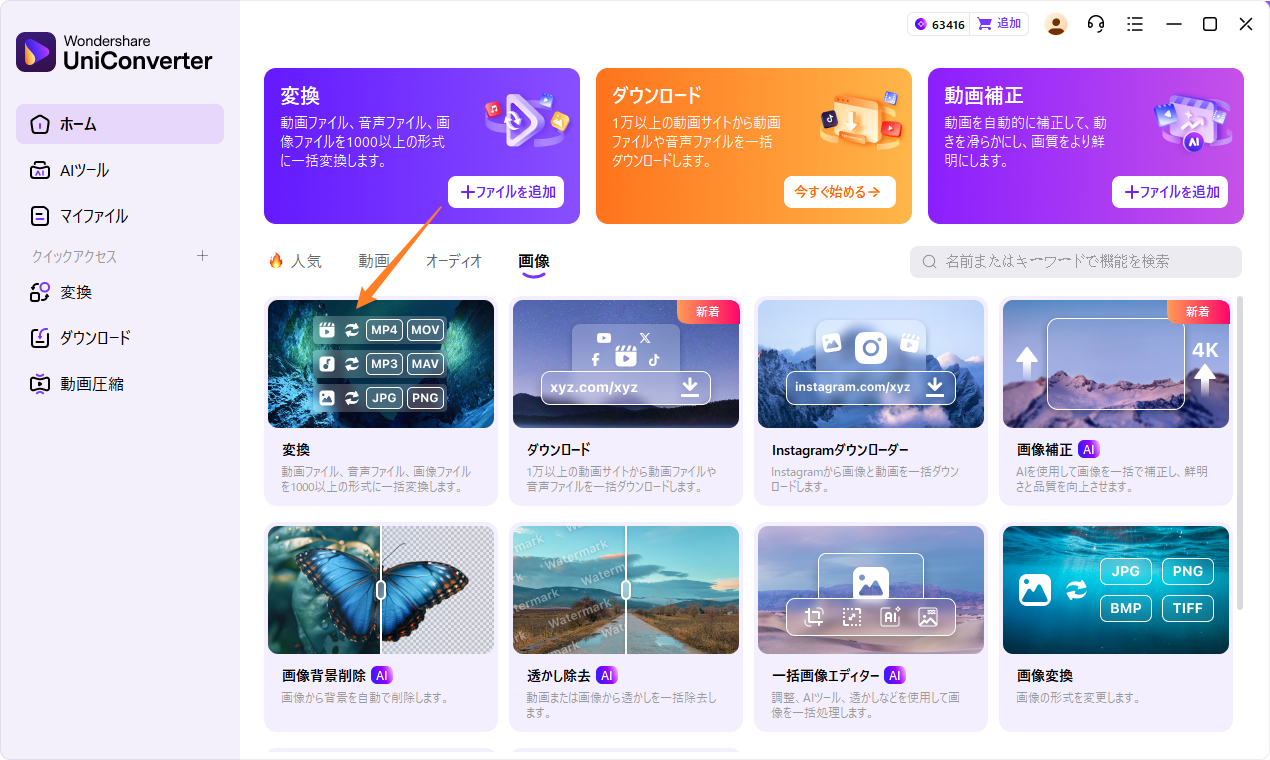Expand quick access with the plus button
Viewport: 1270px width, 760px height.
(x=202, y=256)
